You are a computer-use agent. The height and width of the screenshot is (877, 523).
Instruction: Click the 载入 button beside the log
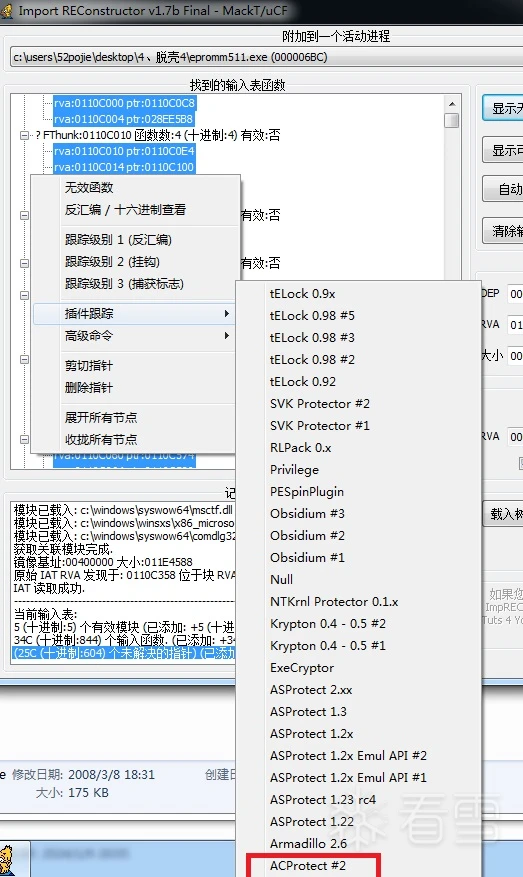tap(503, 515)
